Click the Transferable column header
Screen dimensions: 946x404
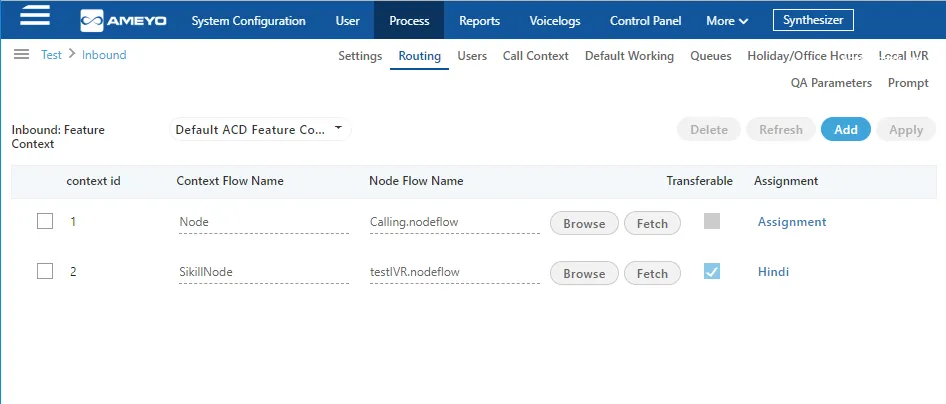[699, 181]
